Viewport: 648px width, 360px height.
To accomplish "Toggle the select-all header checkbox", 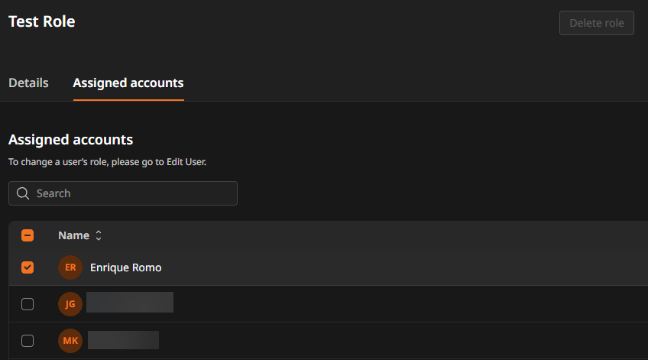I will (x=27, y=236).
